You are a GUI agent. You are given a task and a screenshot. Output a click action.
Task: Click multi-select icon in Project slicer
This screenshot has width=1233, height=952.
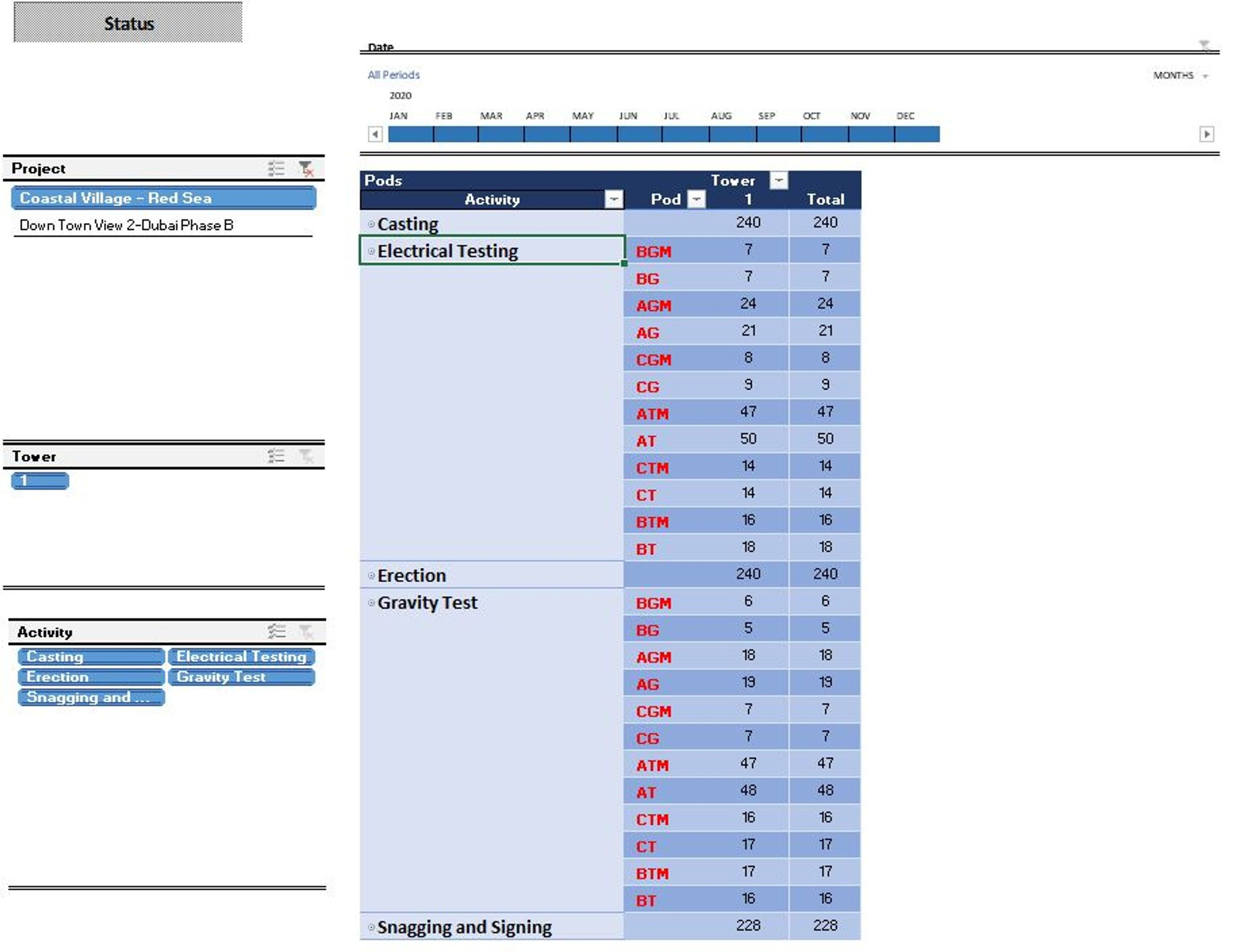pos(276,168)
